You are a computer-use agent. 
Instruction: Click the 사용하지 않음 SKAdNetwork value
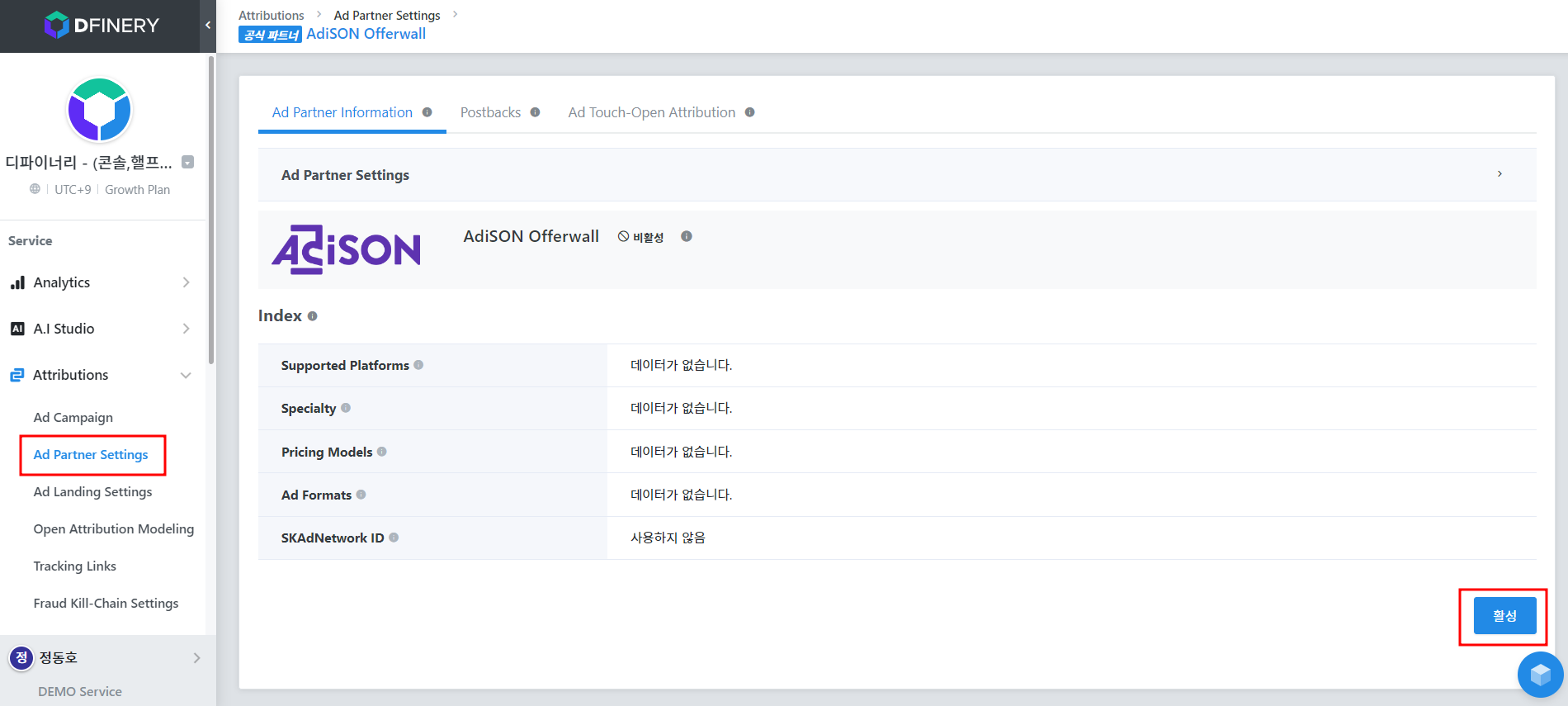(668, 538)
